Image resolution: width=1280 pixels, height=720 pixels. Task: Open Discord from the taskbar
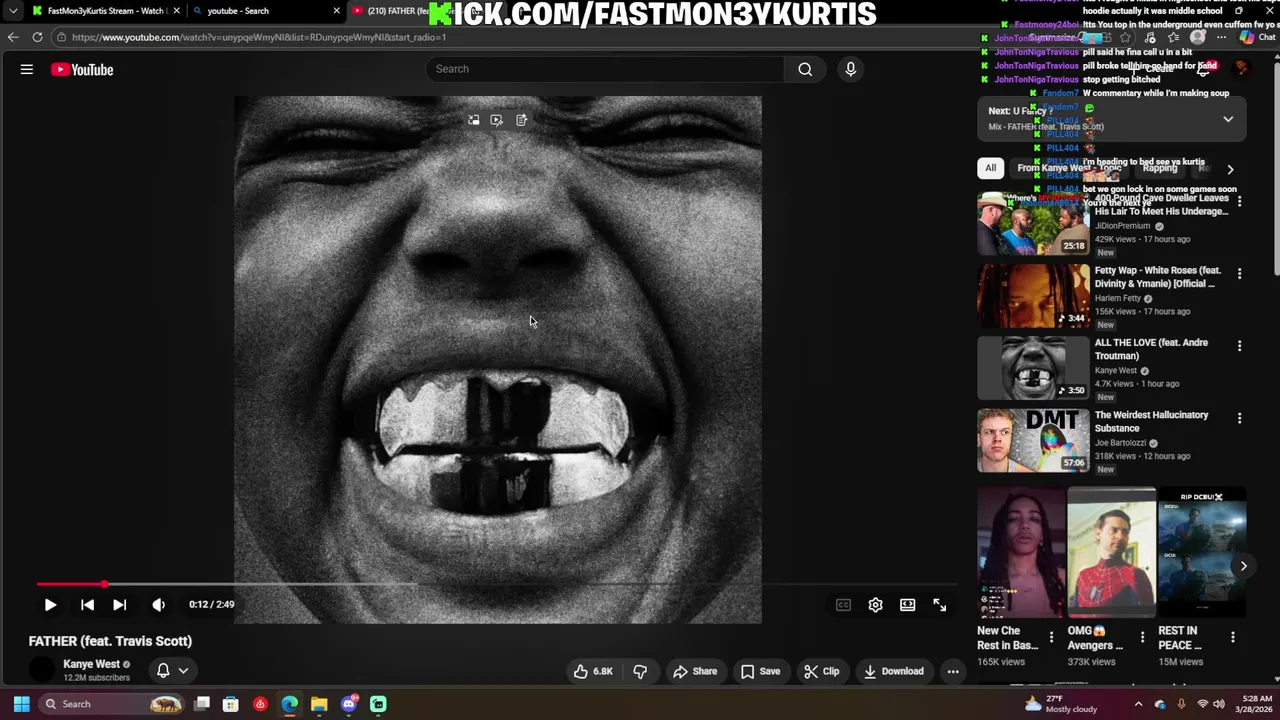point(349,704)
